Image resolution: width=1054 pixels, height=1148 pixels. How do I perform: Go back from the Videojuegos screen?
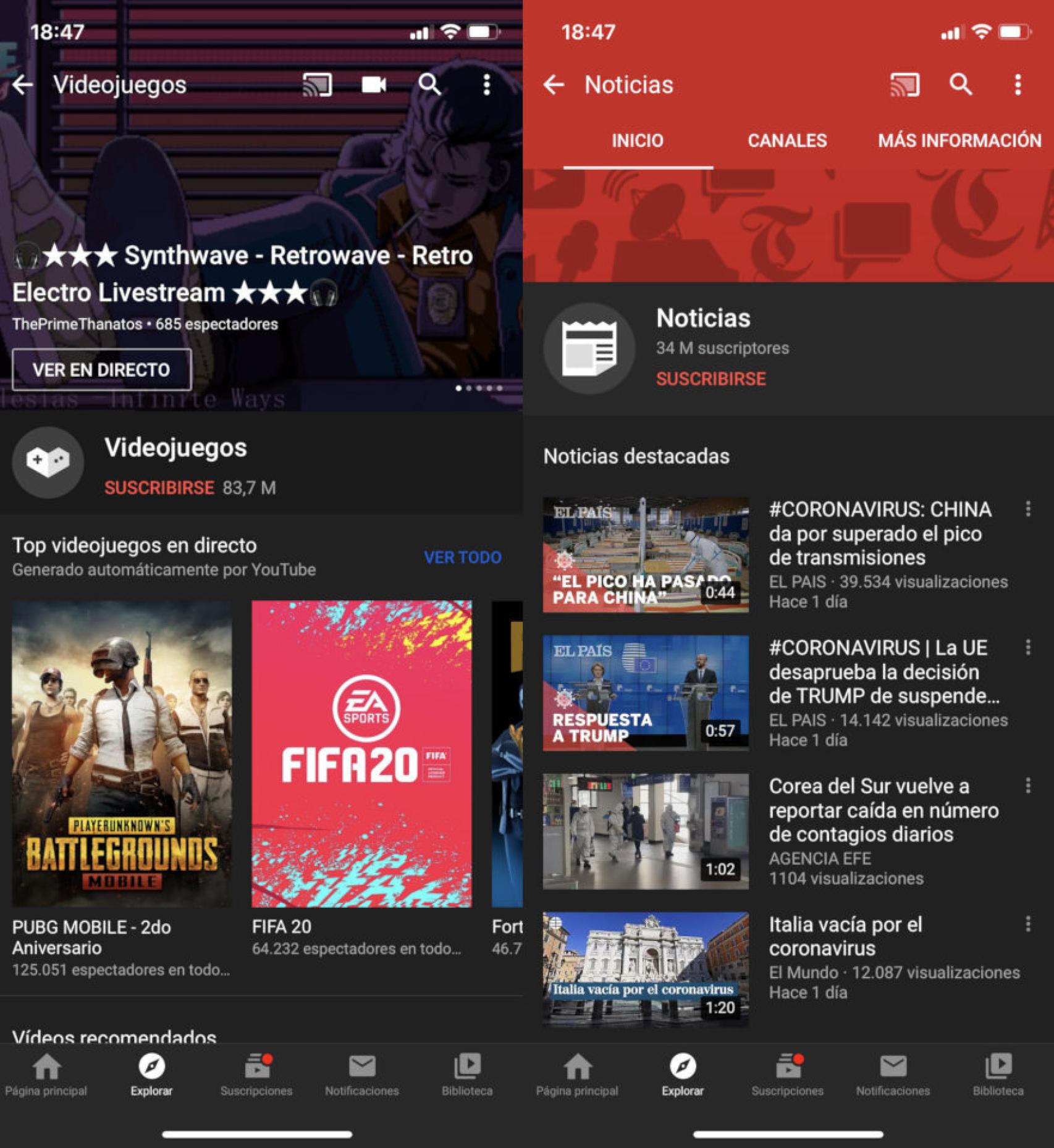click(x=23, y=85)
